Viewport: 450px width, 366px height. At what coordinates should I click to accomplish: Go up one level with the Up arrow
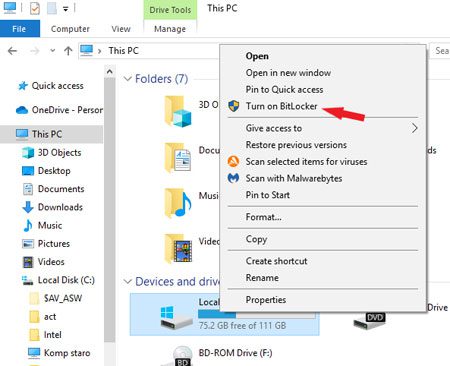pos(68,51)
